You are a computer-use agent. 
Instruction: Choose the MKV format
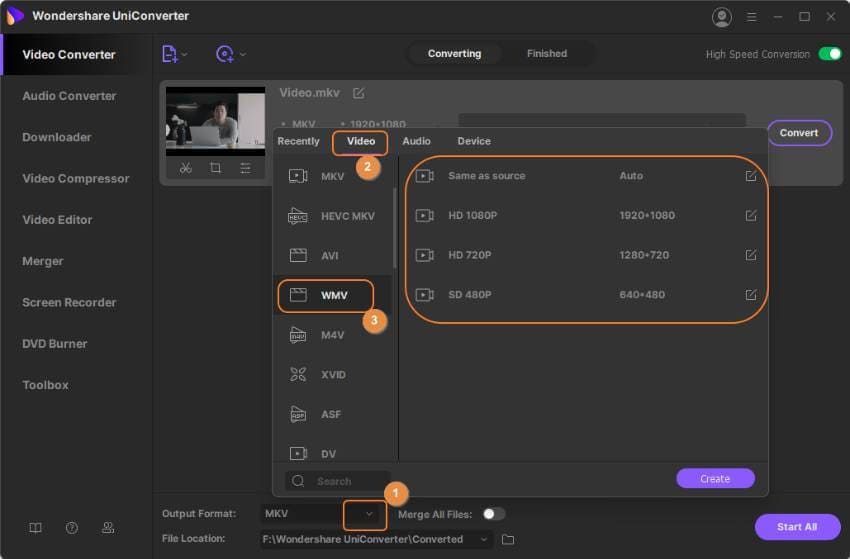coord(332,176)
